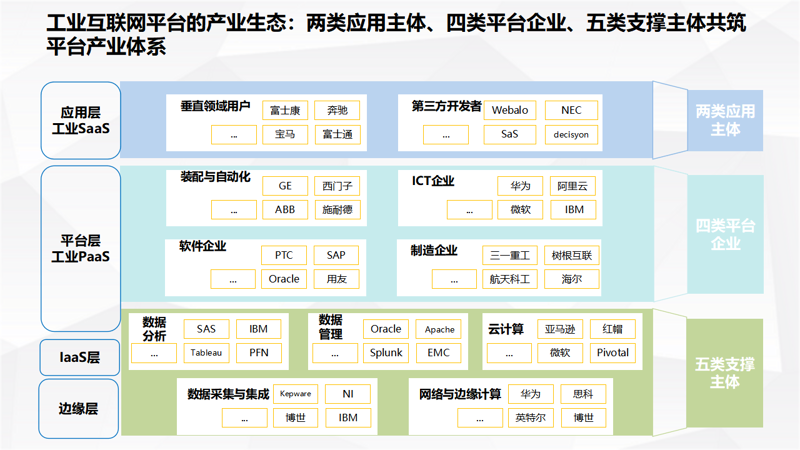This screenshot has height=450, width=800.
Task: Click the GE box
Action: 285,186
